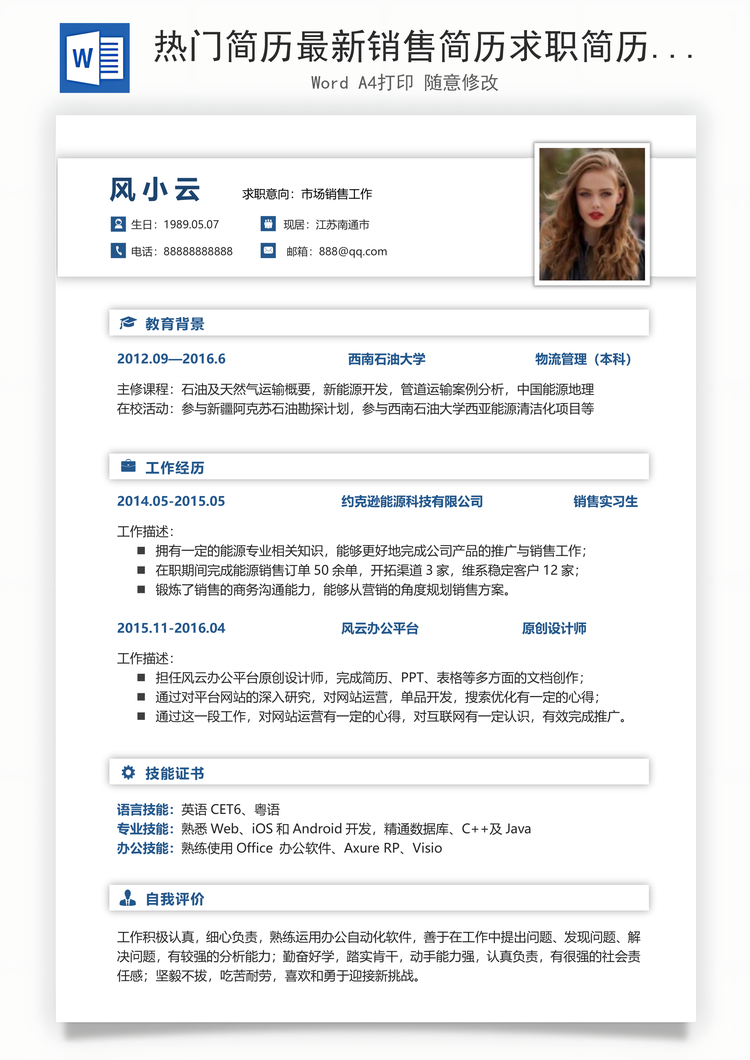Click date range 2014.05-2015.05
The height and width of the screenshot is (1060, 750).
click(171, 501)
